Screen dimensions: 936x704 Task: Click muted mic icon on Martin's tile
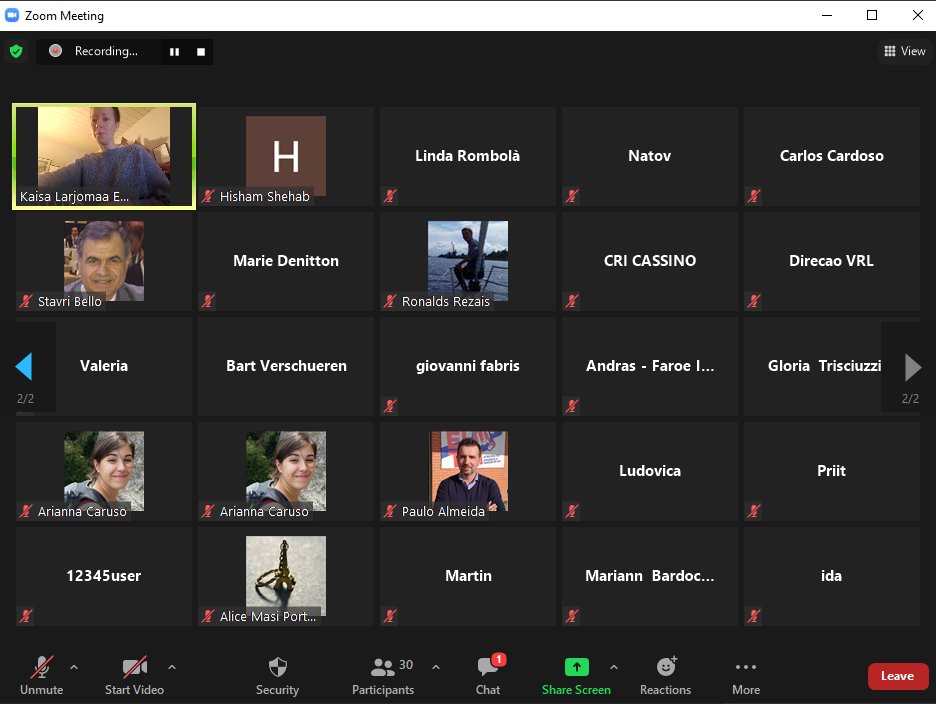[390, 616]
